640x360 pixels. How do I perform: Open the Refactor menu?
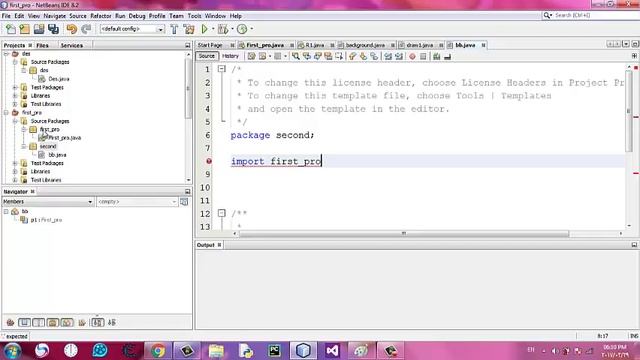coord(100,16)
